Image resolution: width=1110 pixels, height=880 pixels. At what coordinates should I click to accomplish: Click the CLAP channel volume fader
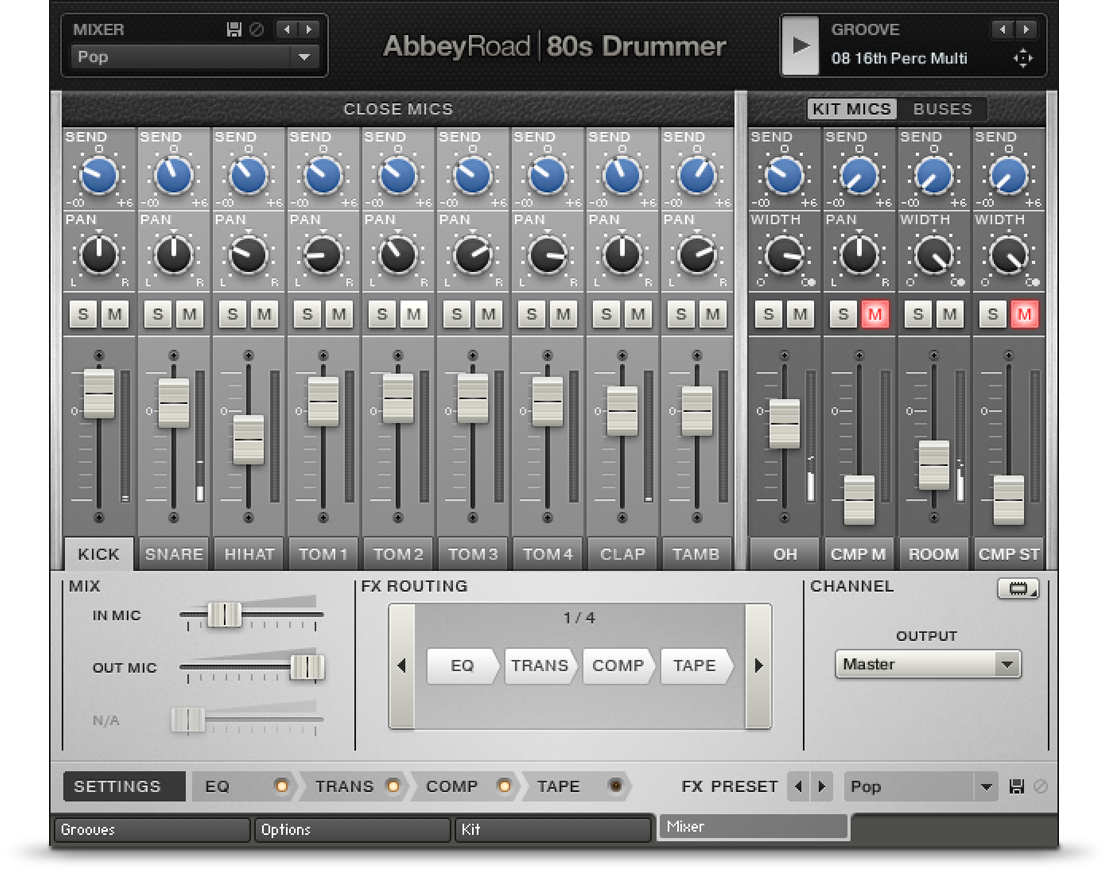click(x=622, y=411)
